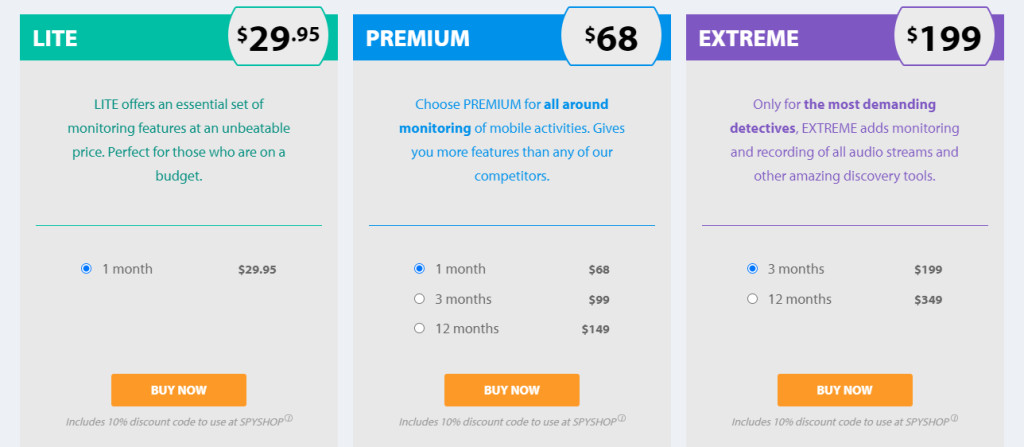The width and height of the screenshot is (1024, 447).
Task: Select the LITE 1 month radio button
Action: (86, 269)
